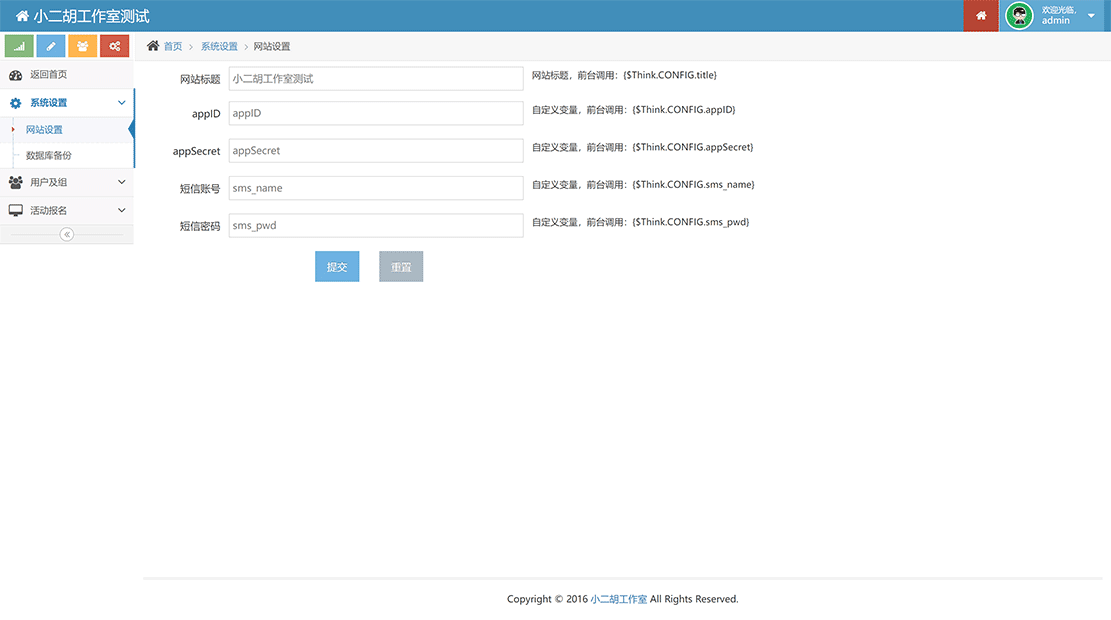
Task: Expand the 用户及组 sidebar menu
Action: [66, 182]
